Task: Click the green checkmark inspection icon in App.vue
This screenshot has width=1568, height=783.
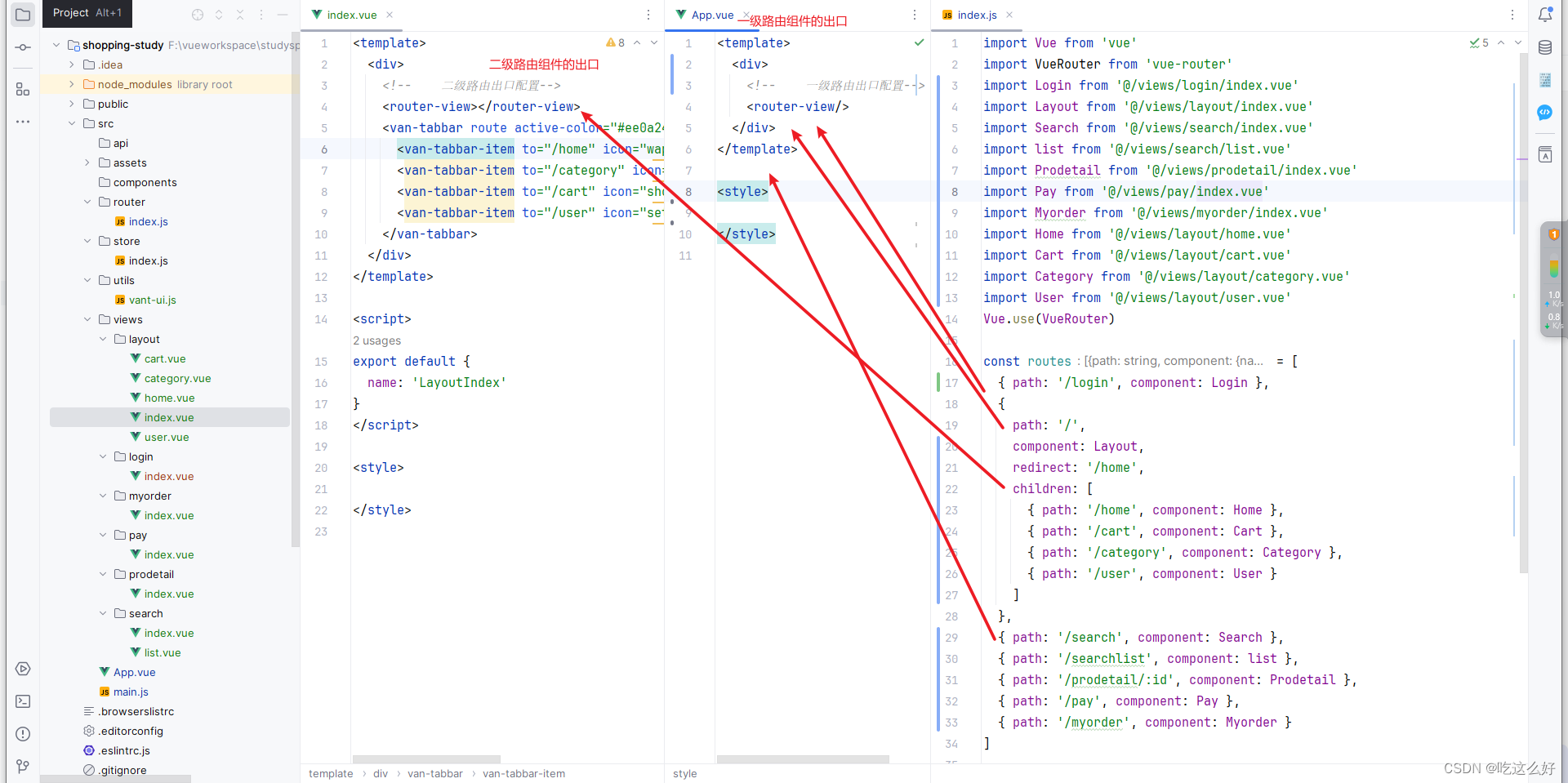Action: pyautogui.click(x=920, y=42)
